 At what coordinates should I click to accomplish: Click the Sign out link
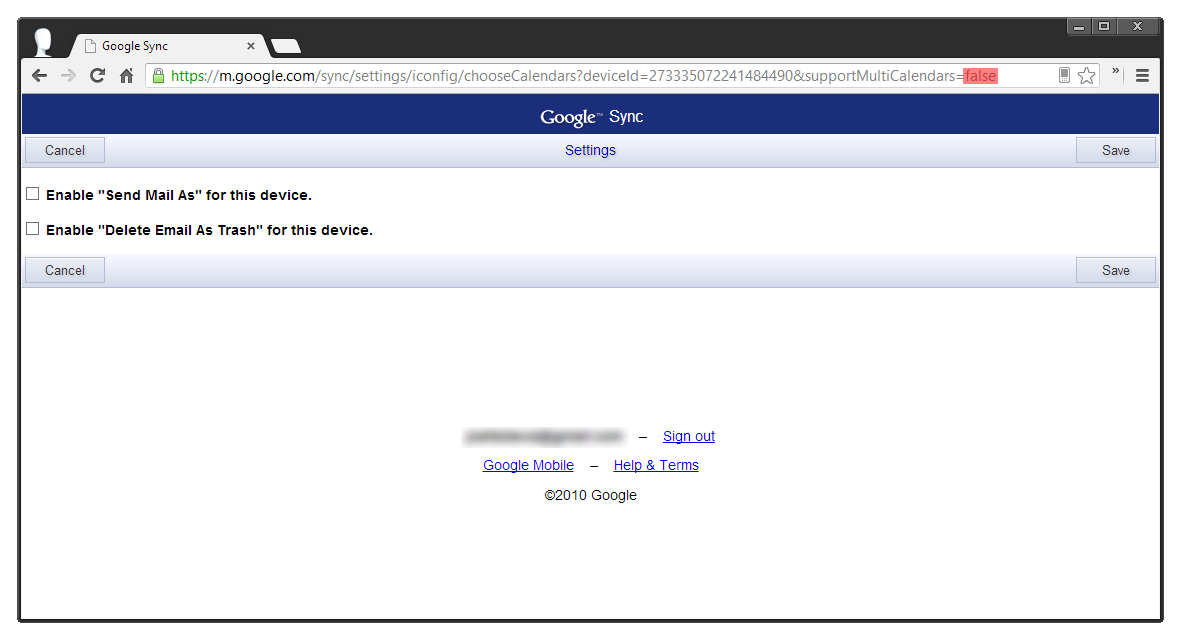pos(688,436)
